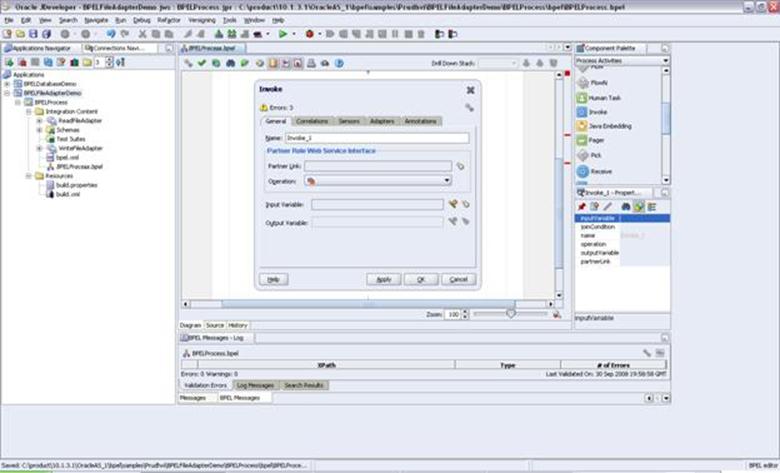Click the green checkmark validate icon
Viewport: 780px width, 473px height.
(201, 63)
